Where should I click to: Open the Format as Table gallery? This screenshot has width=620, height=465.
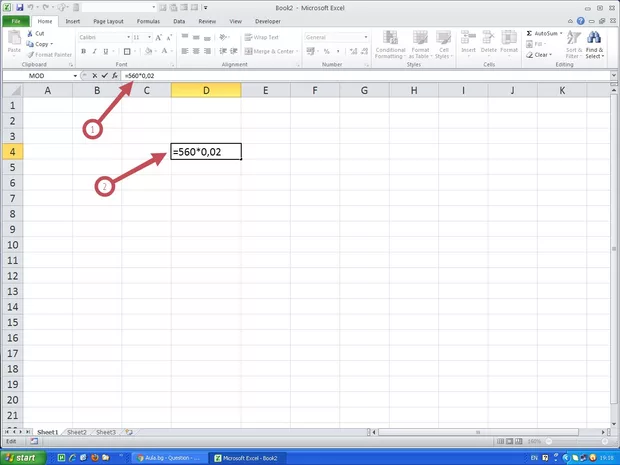coord(420,45)
